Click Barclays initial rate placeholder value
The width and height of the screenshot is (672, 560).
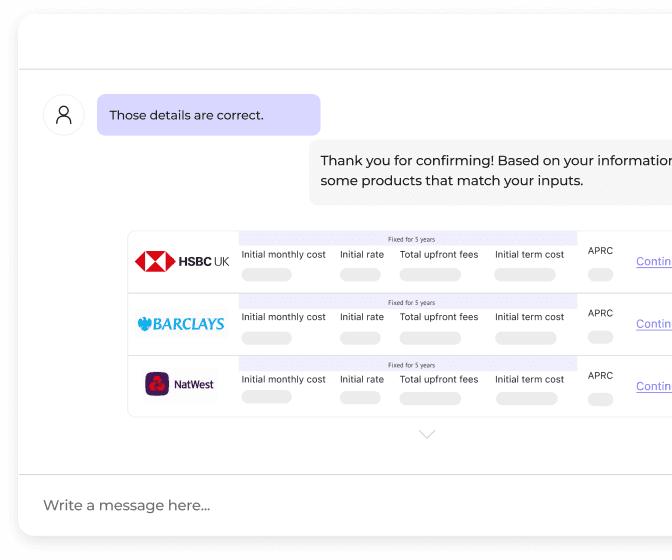pos(360,338)
